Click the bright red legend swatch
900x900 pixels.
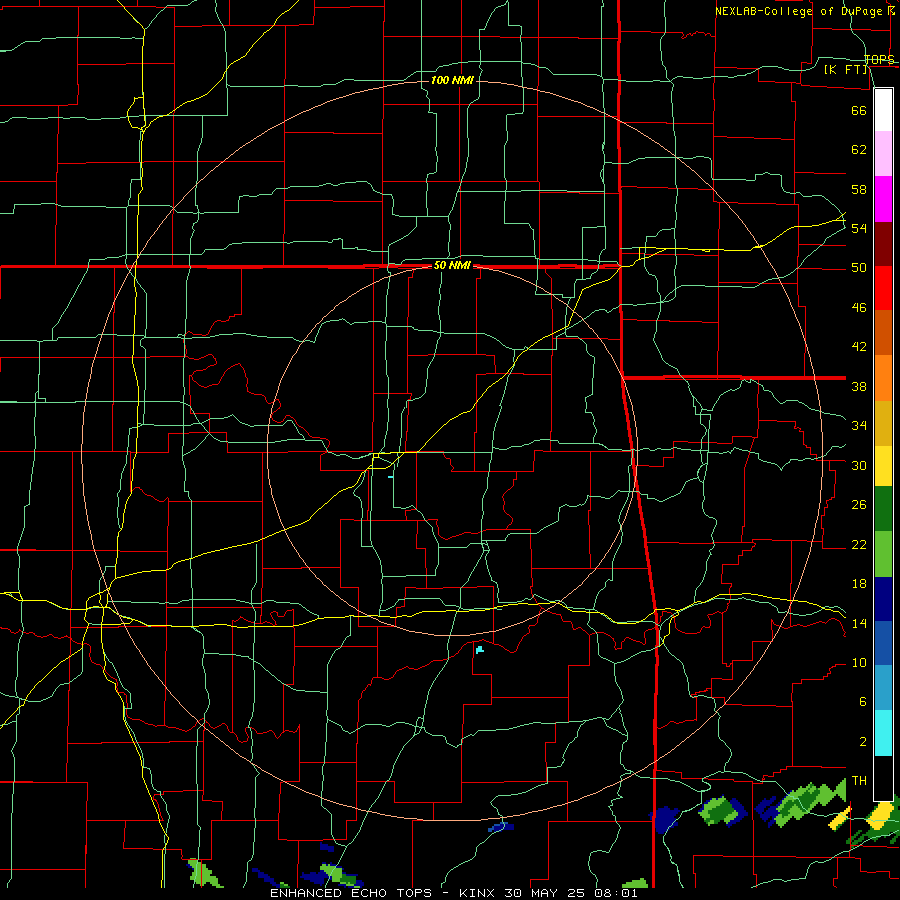coord(883,288)
